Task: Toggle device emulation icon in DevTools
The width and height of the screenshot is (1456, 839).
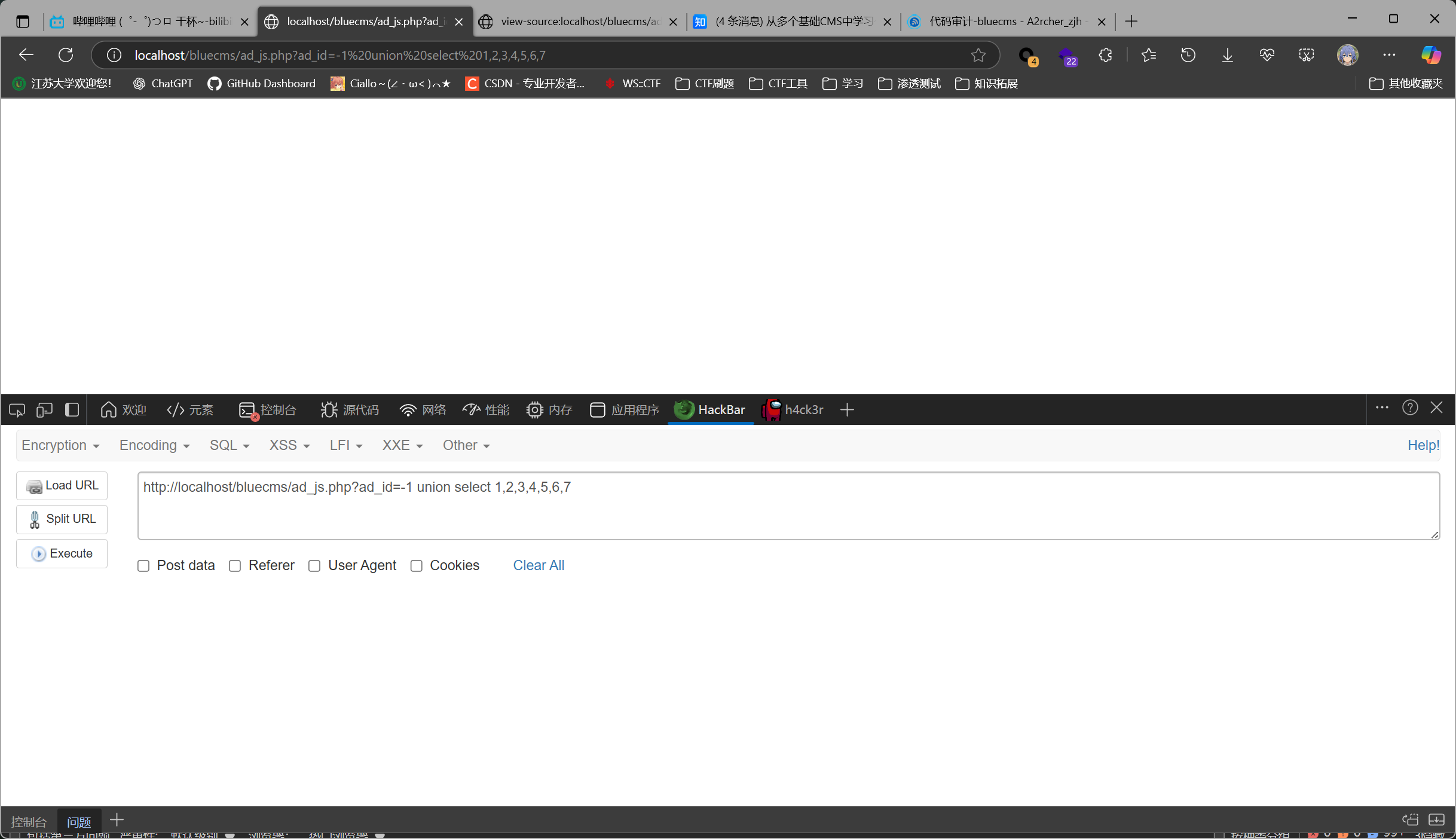Action: [44, 410]
